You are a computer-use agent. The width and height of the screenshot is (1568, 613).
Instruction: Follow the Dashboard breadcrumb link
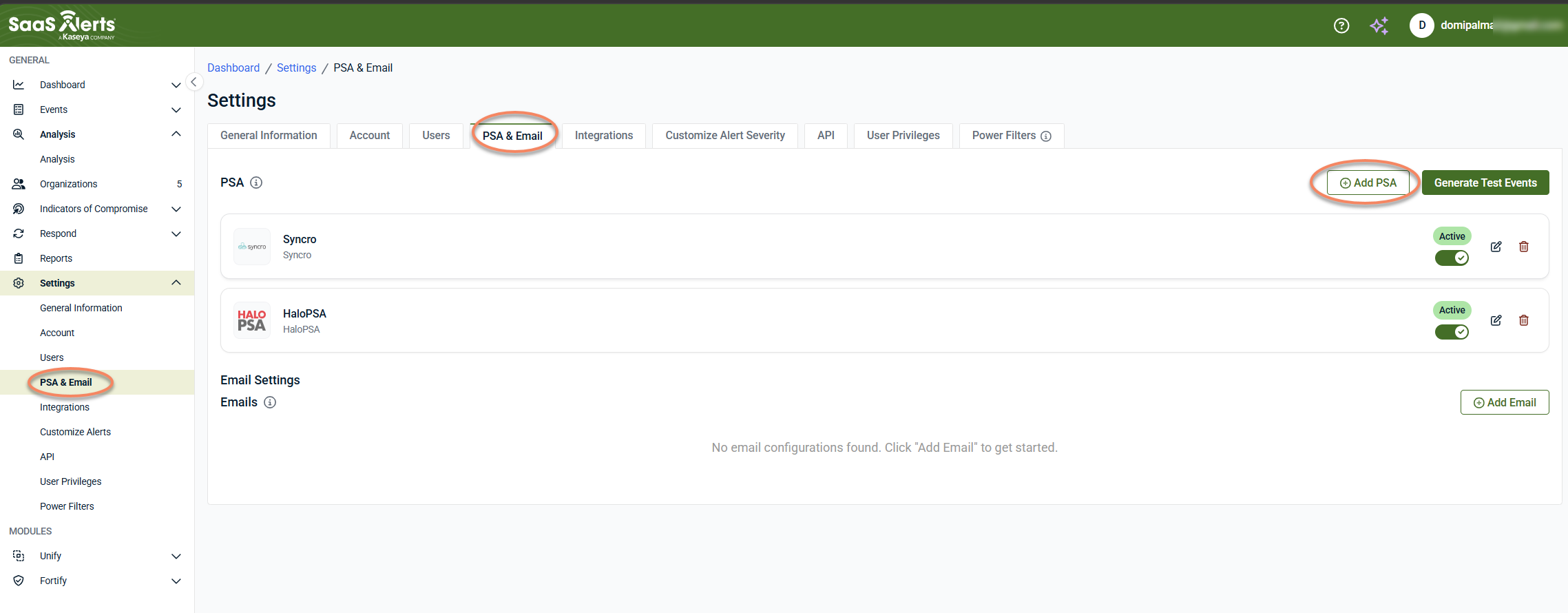pyautogui.click(x=233, y=67)
